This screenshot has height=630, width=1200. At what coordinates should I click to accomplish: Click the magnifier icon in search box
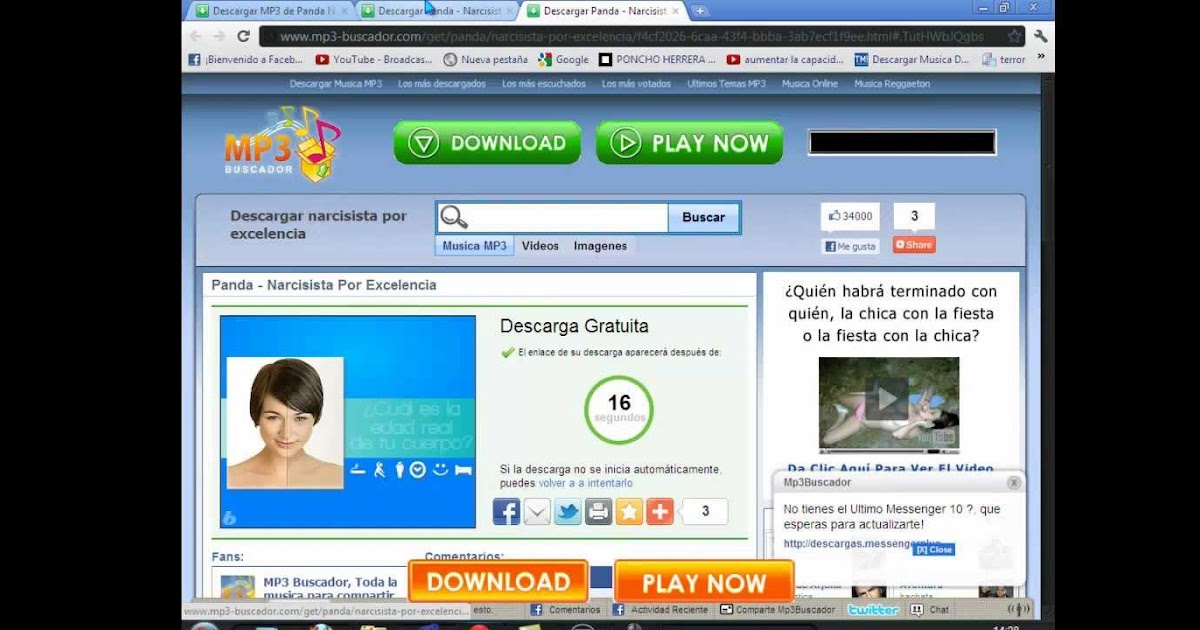pyautogui.click(x=454, y=217)
